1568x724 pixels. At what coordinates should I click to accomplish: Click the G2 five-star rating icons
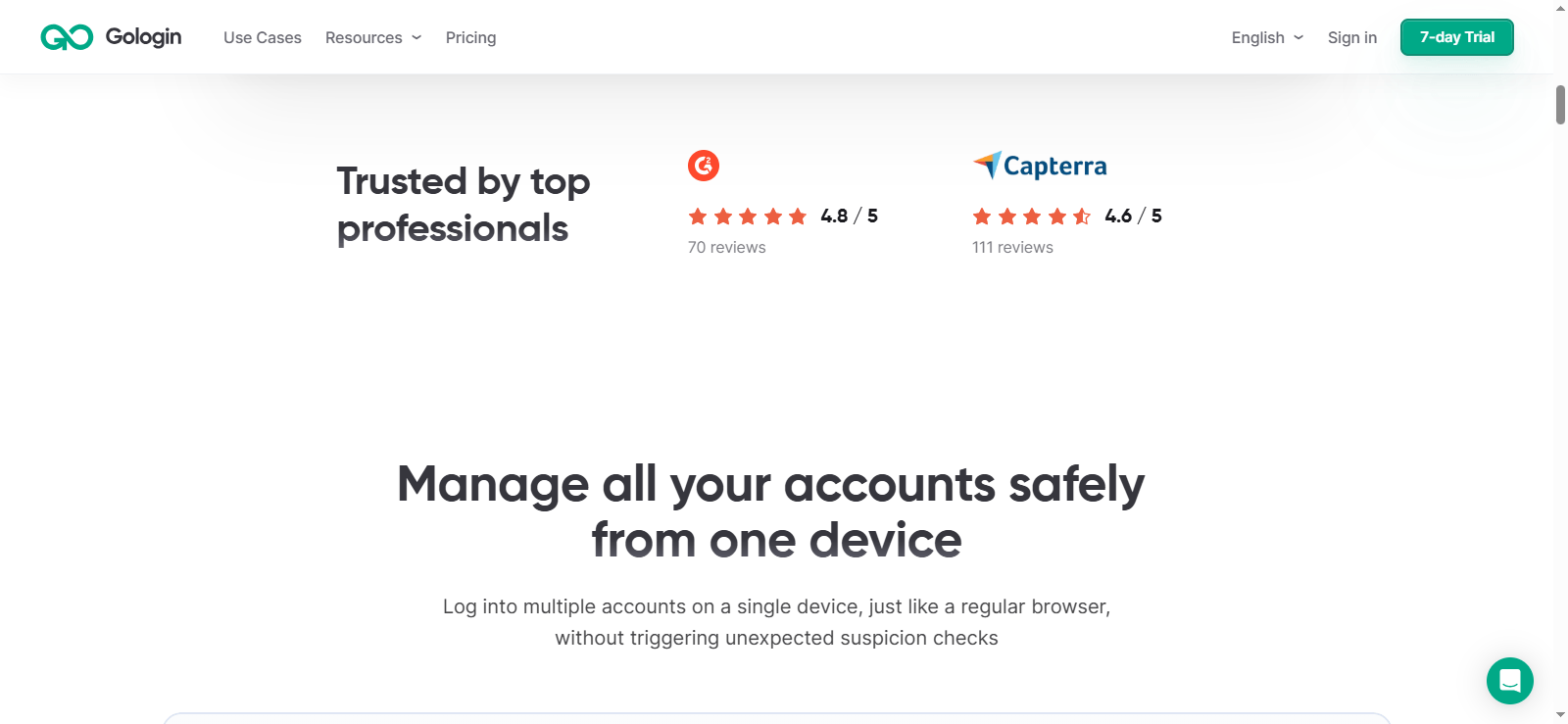tap(748, 217)
